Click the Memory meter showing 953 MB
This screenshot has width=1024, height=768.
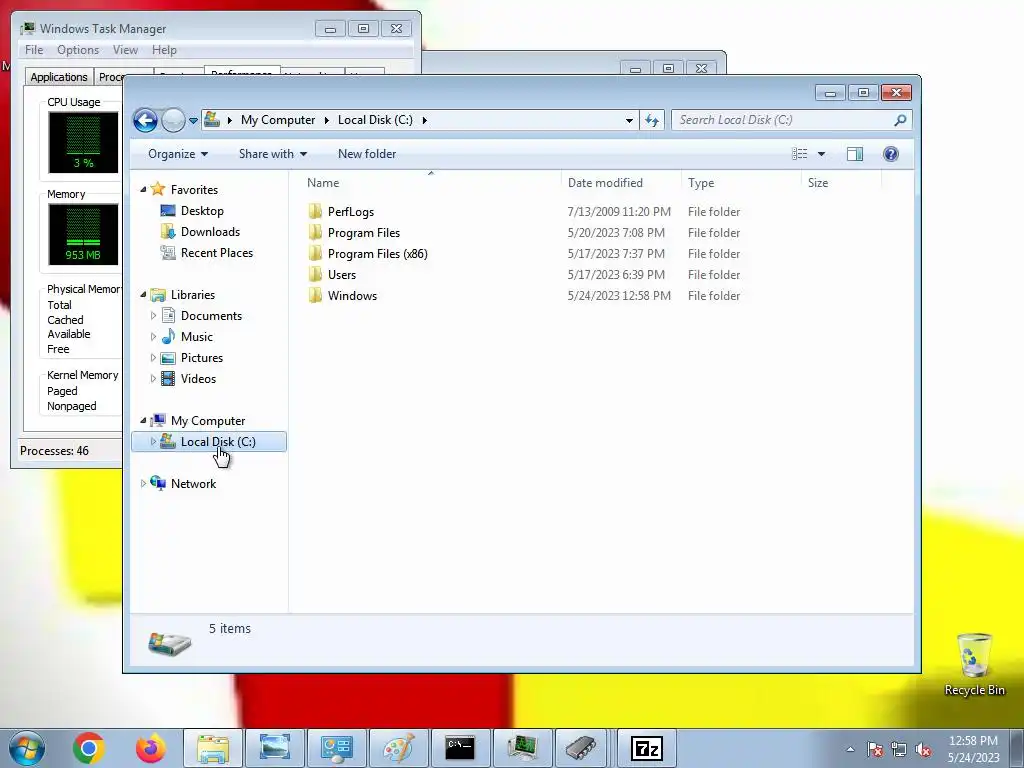(83, 234)
